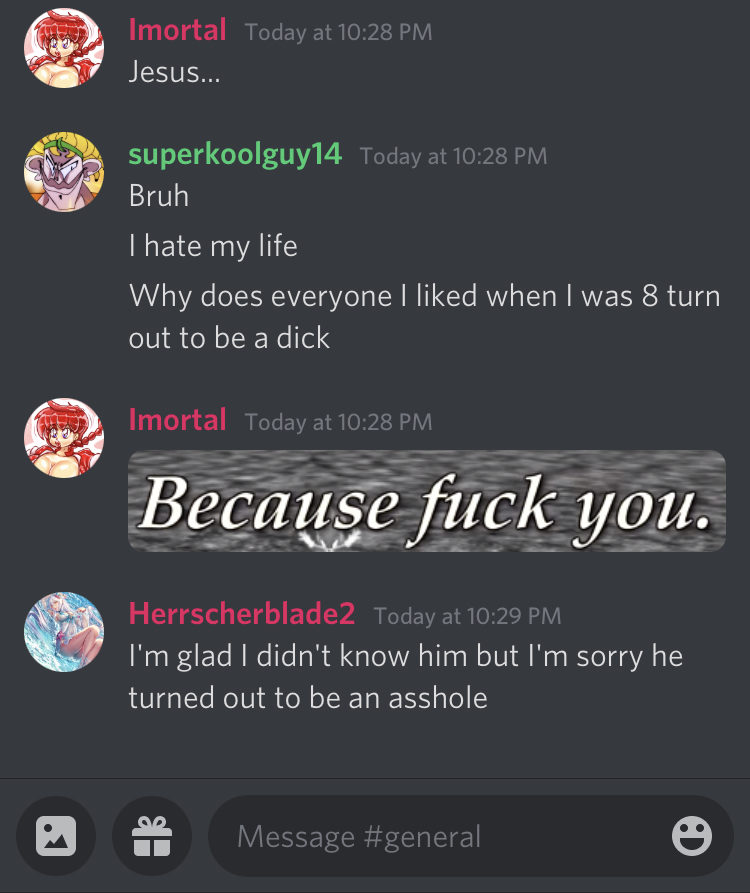This screenshot has height=893, width=750.
Task: Click the Herrscherblade2 username
Action: (242, 614)
